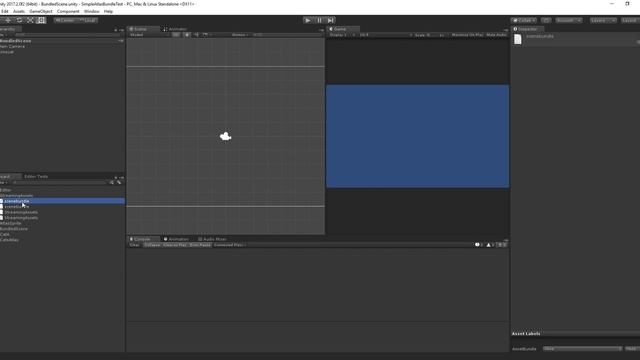Toggle Maximize On Play
The height and width of the screenshot is (360, 640).
(x=467, y=35)
